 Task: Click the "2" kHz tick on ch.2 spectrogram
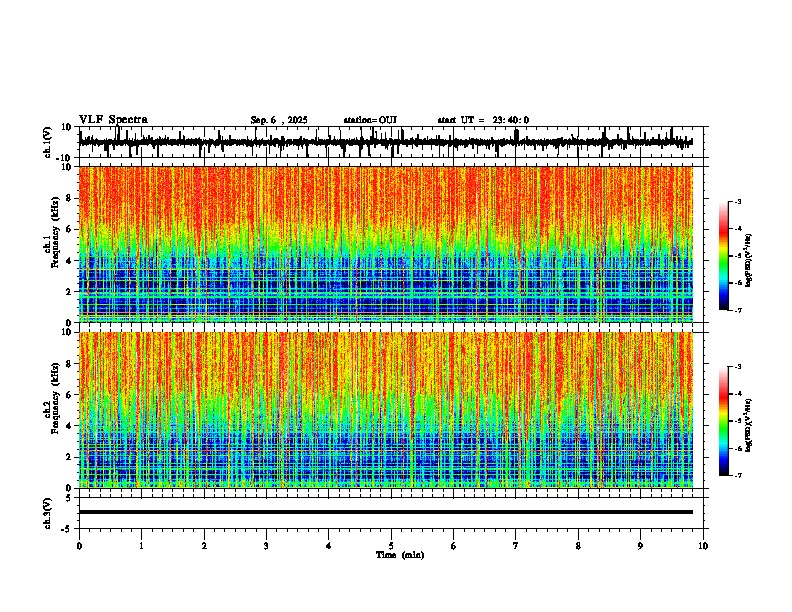[69, 457]
